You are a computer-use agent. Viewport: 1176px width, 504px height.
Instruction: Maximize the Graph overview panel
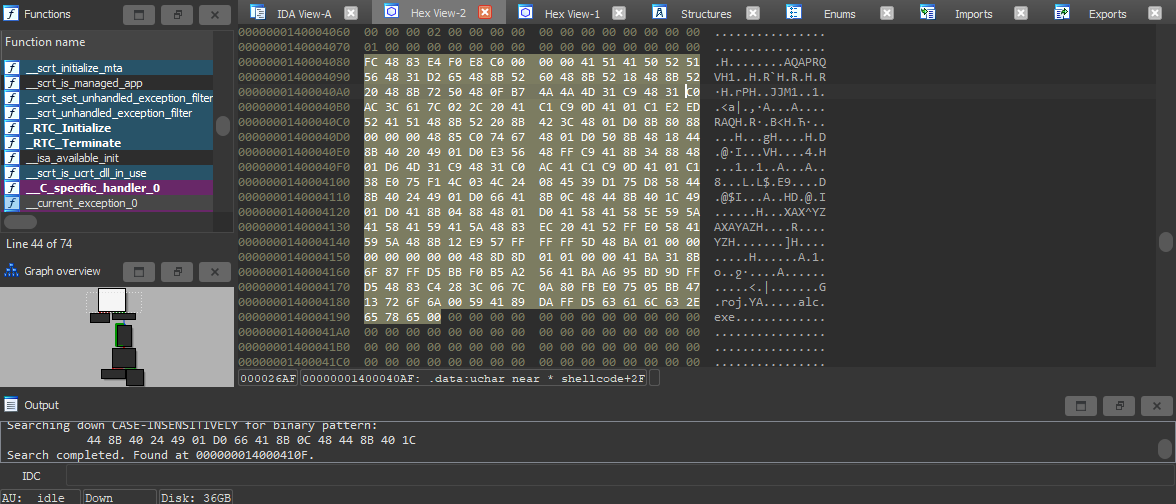139,272
